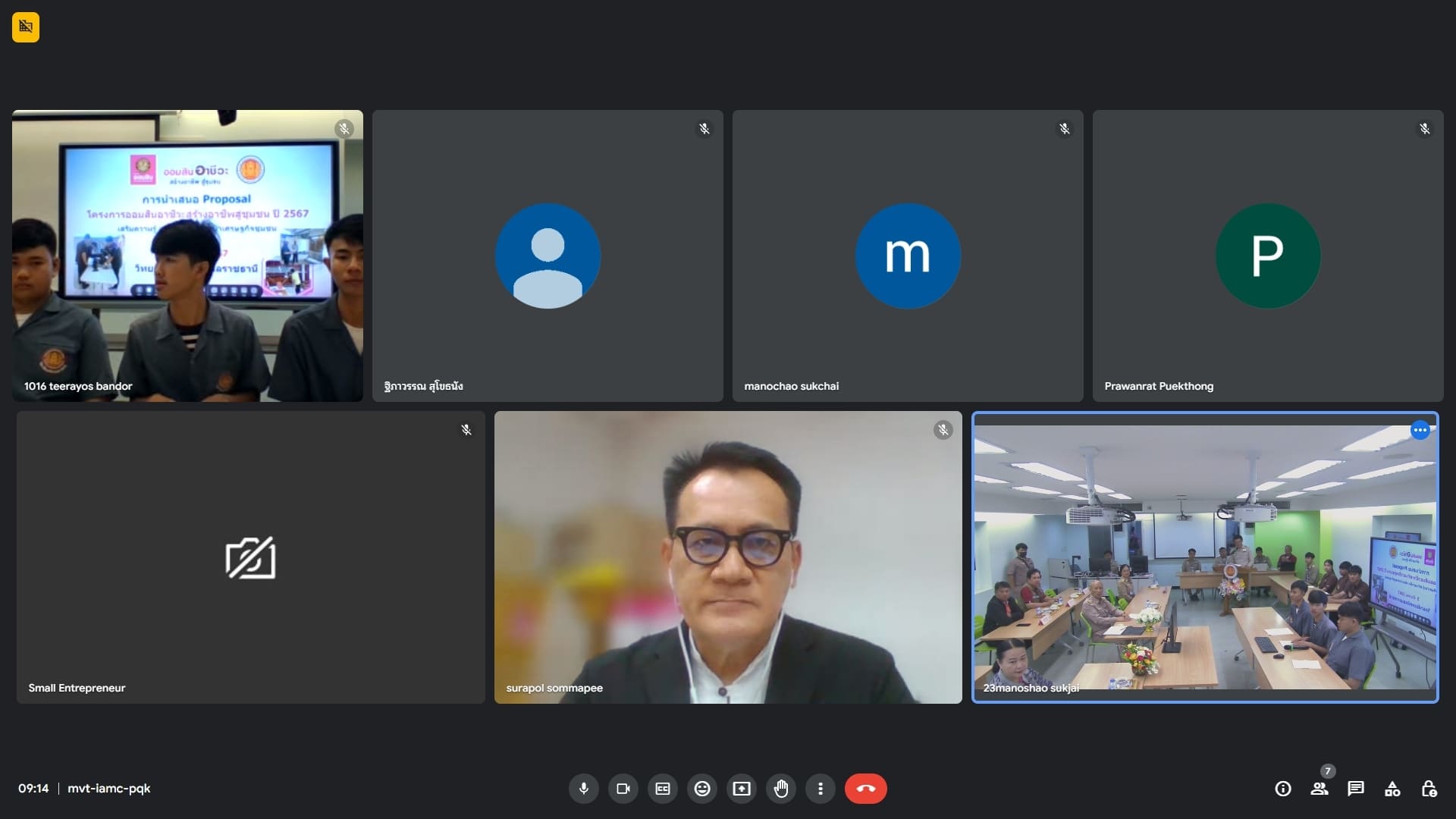Click the yellow icon at top left

[x=26, y=27]
